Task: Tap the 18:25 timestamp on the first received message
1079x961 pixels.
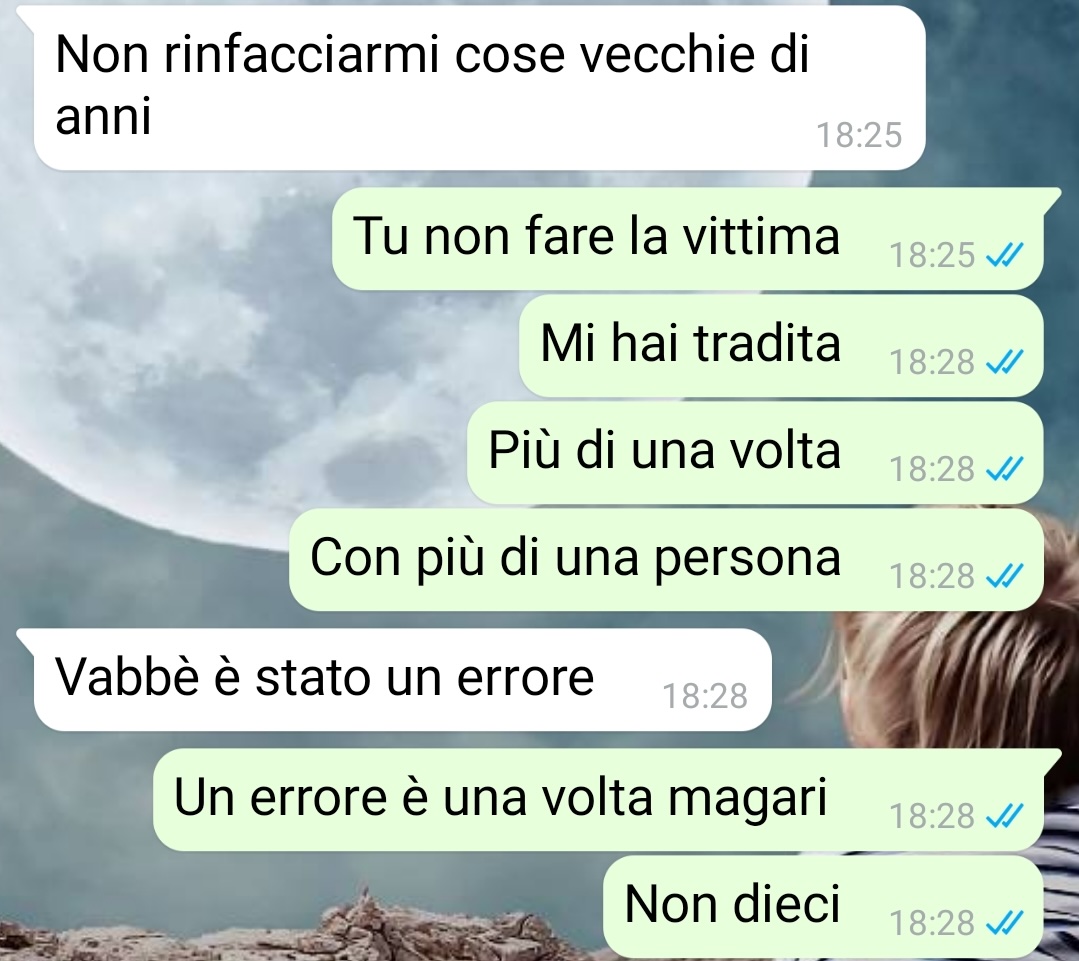Action: point(859,135)
